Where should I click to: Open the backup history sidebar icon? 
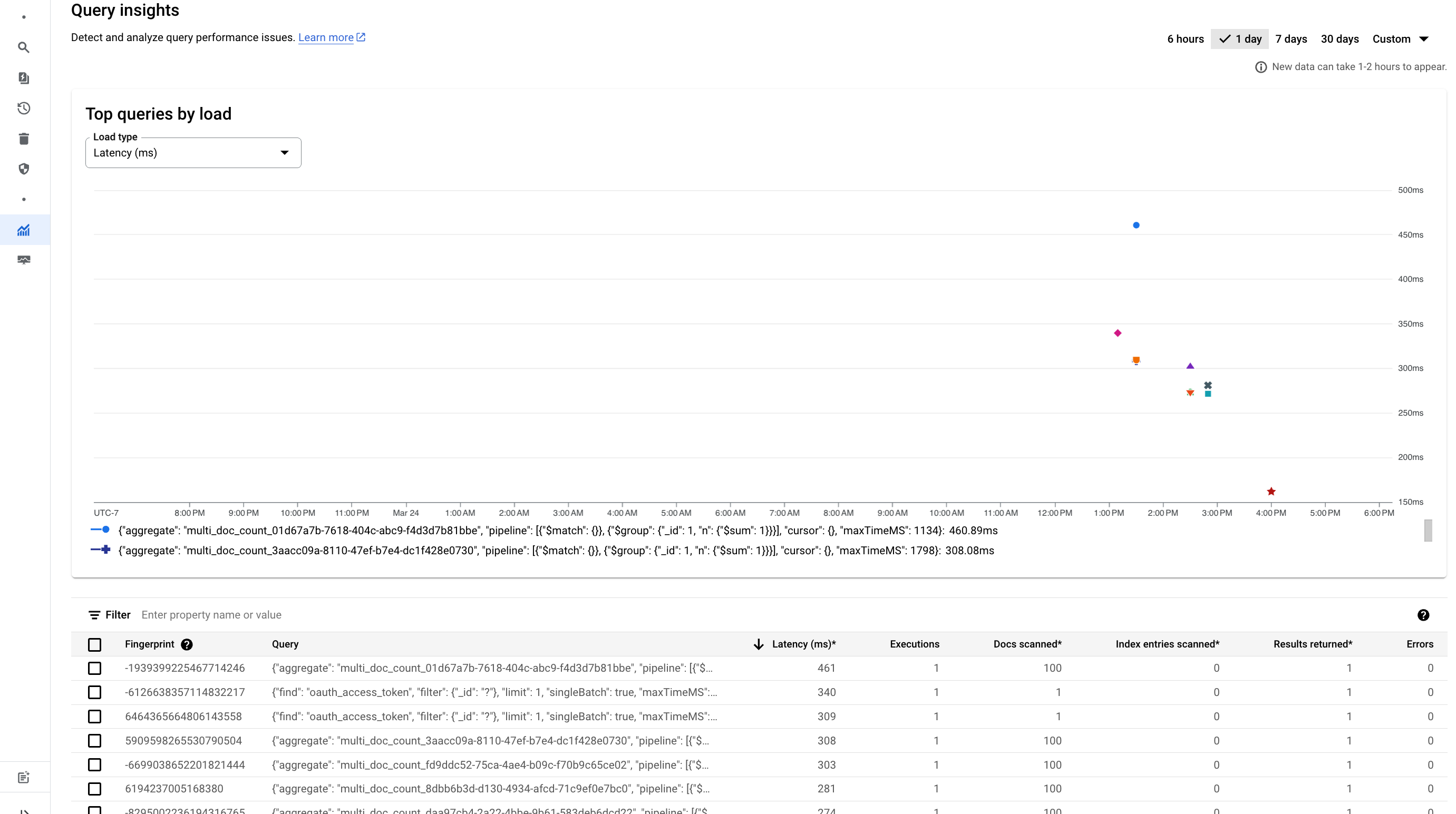coord(24,109)
